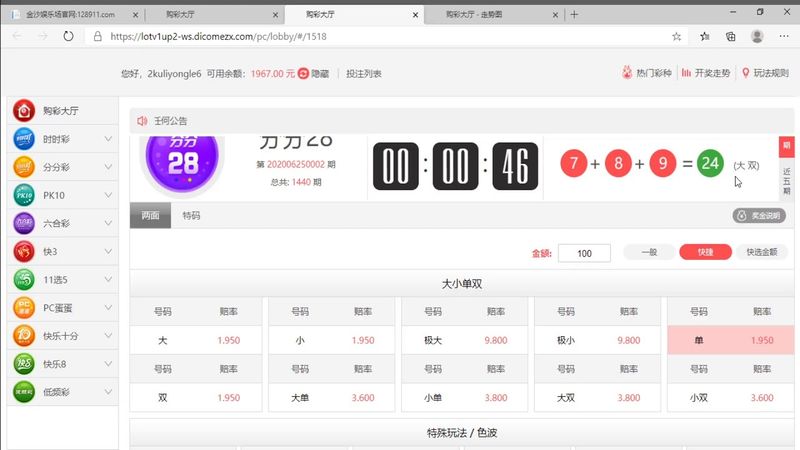Expand the 快乐十分 submenu arrow

[108, 336]
